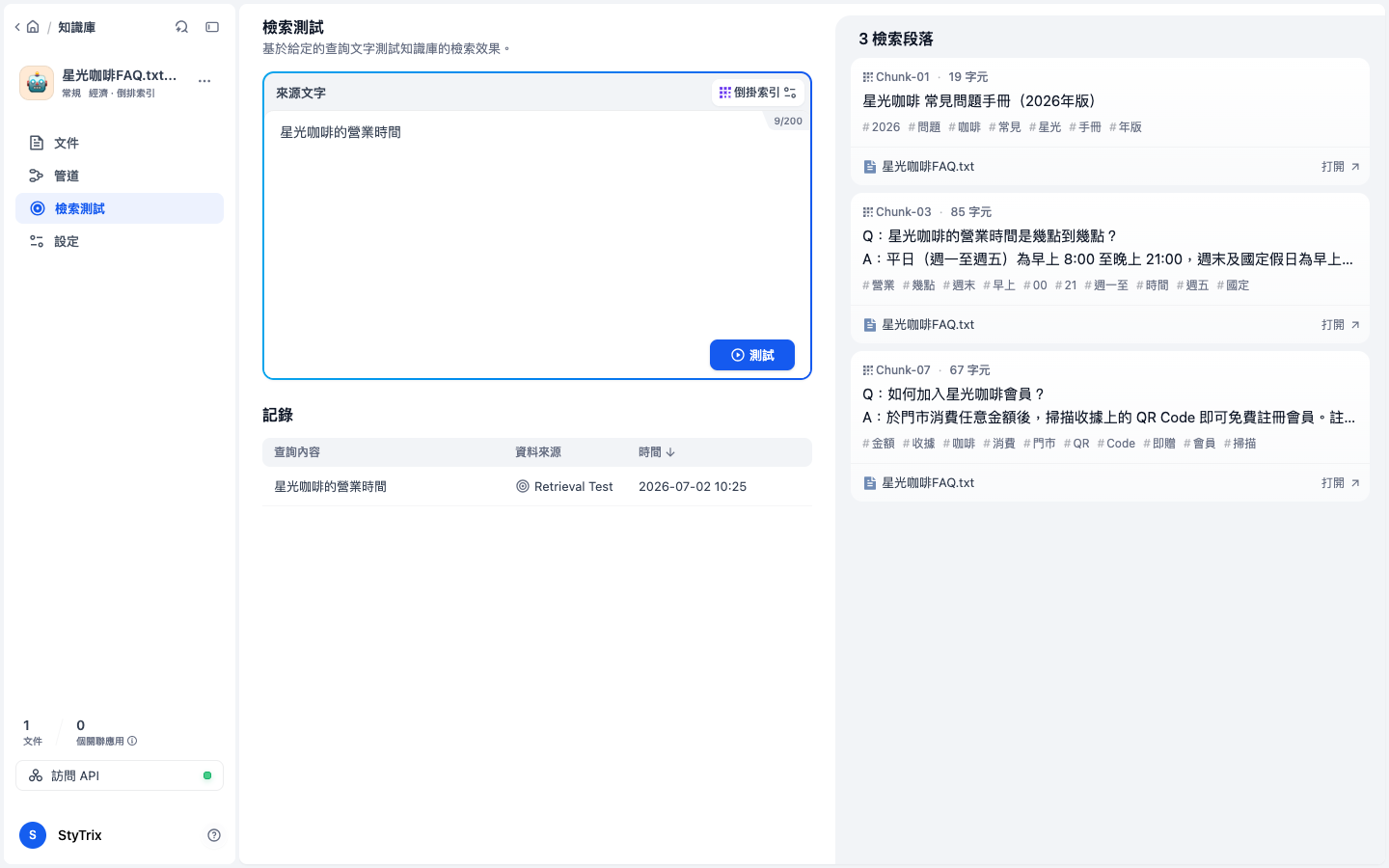Screen dimensions: 1389x868
Task: Click the Chunk-03 grid icon
Action: pyautogui.click(x=868, y=212)
